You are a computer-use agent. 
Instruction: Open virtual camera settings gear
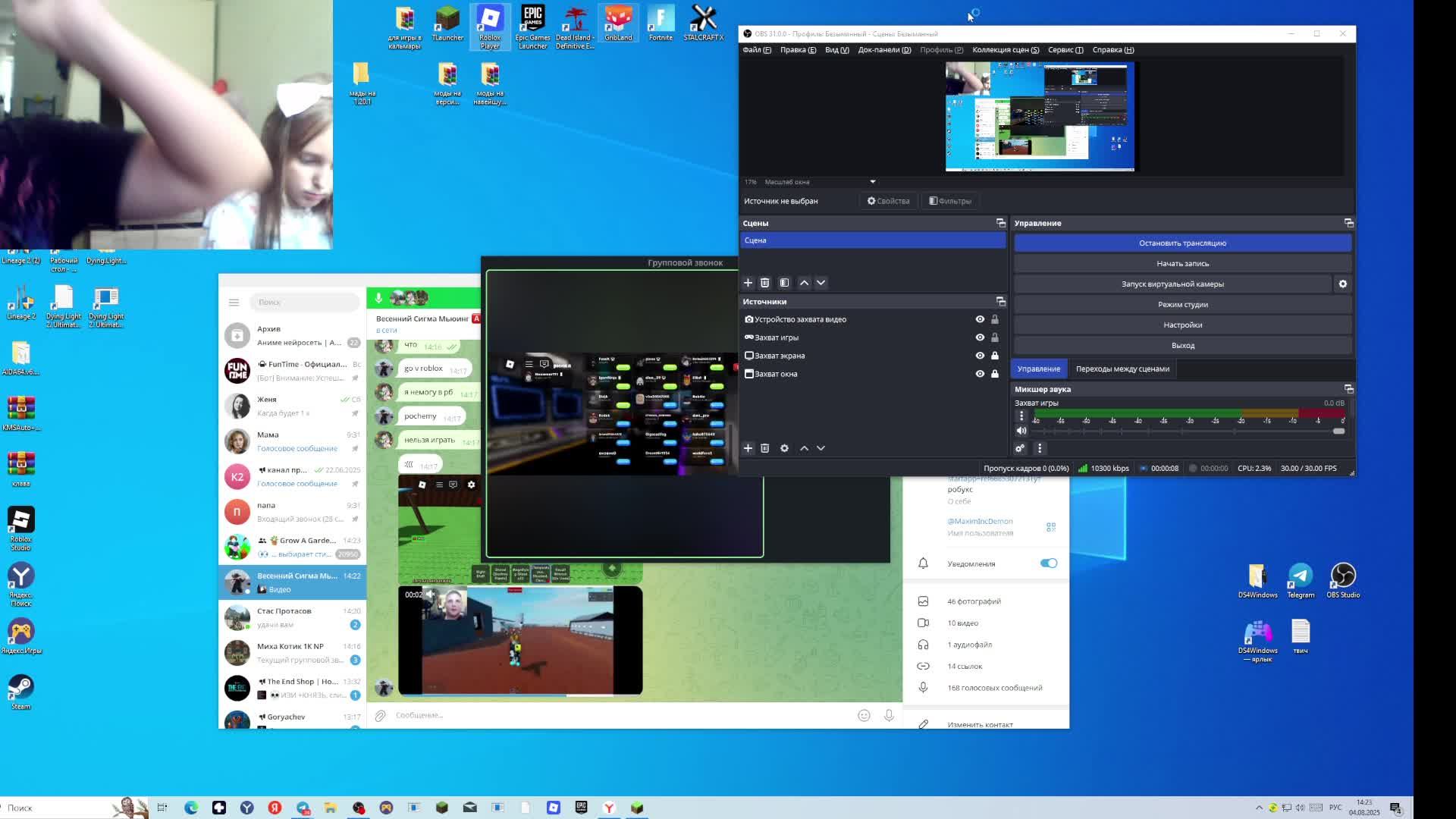point(1342,284)
